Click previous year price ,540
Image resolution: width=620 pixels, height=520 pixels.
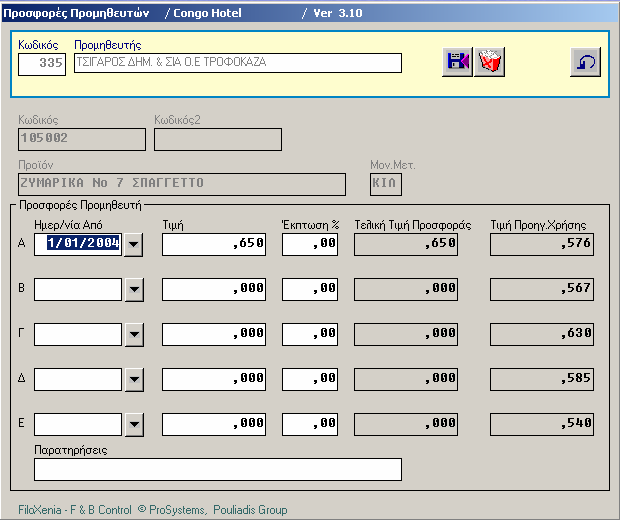pos(542,425)
